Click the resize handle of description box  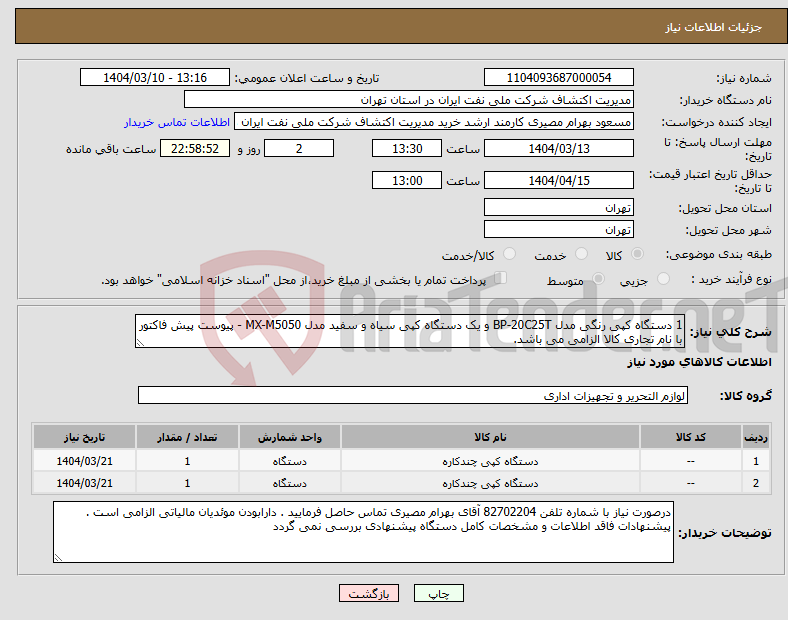pyautogui.click(x=140, y=343)
